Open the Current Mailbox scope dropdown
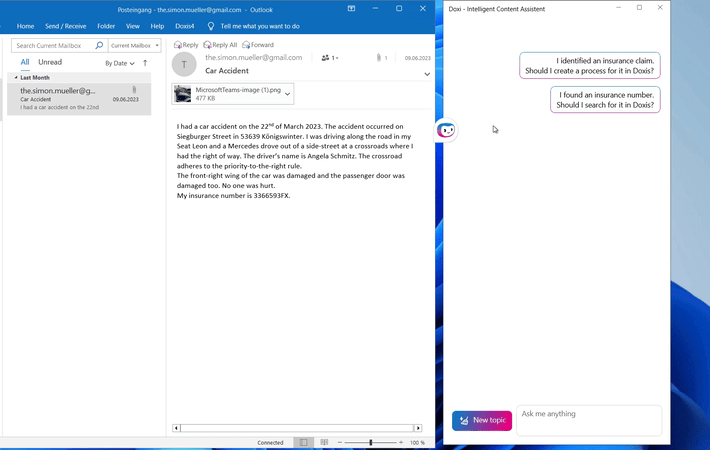This screenshot has height=450, width=710. (135, 46)
